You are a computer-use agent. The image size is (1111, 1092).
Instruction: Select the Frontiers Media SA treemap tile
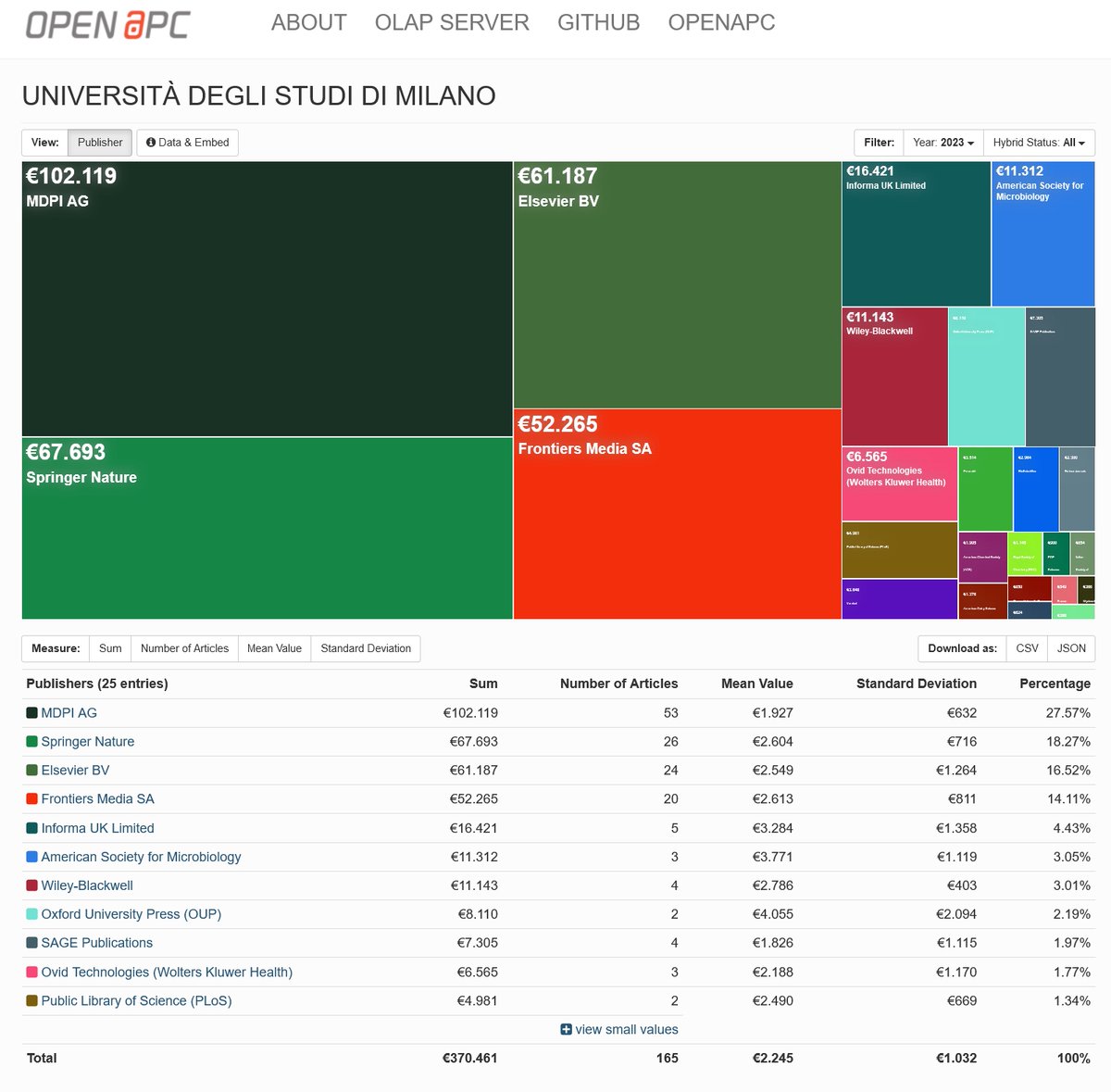[677, 514]
